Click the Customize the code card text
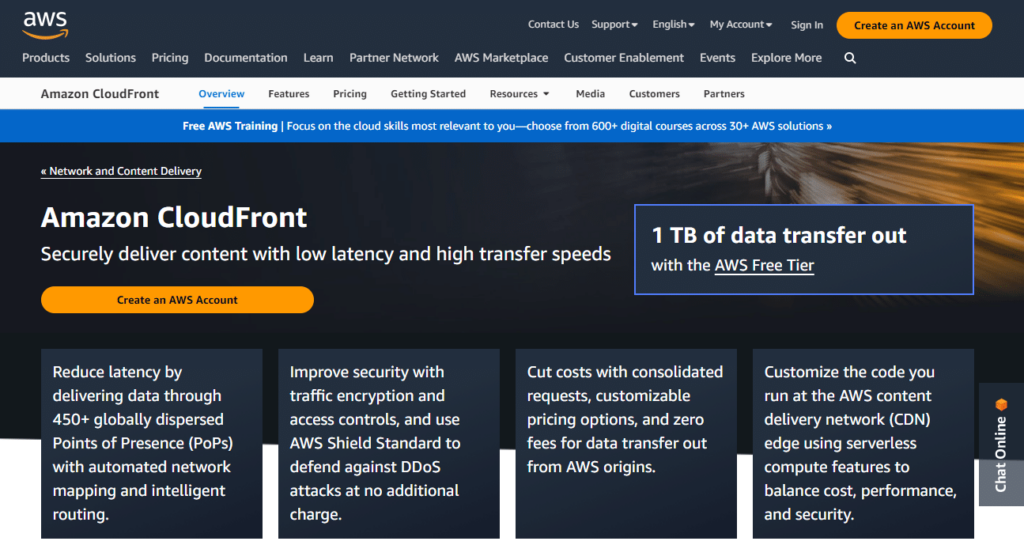Image resolution: width=1024 pixels, height=560 pixels. tap(860, 443)
